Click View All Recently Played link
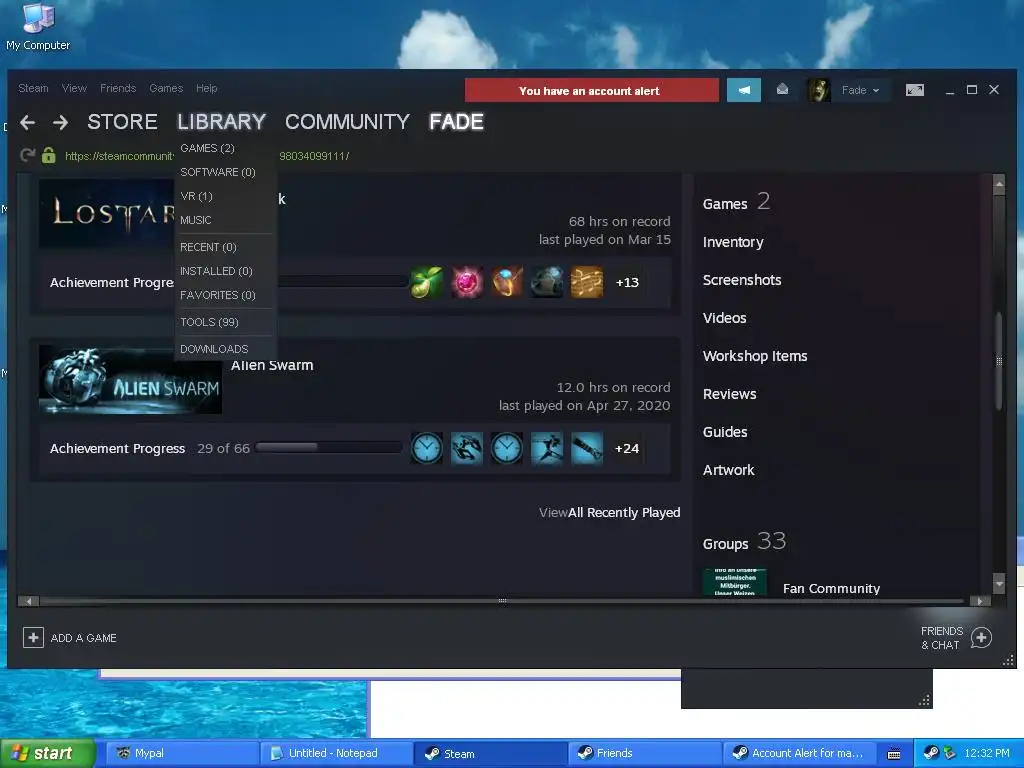This screenshot has height=768, width=1024. (609, 513)
